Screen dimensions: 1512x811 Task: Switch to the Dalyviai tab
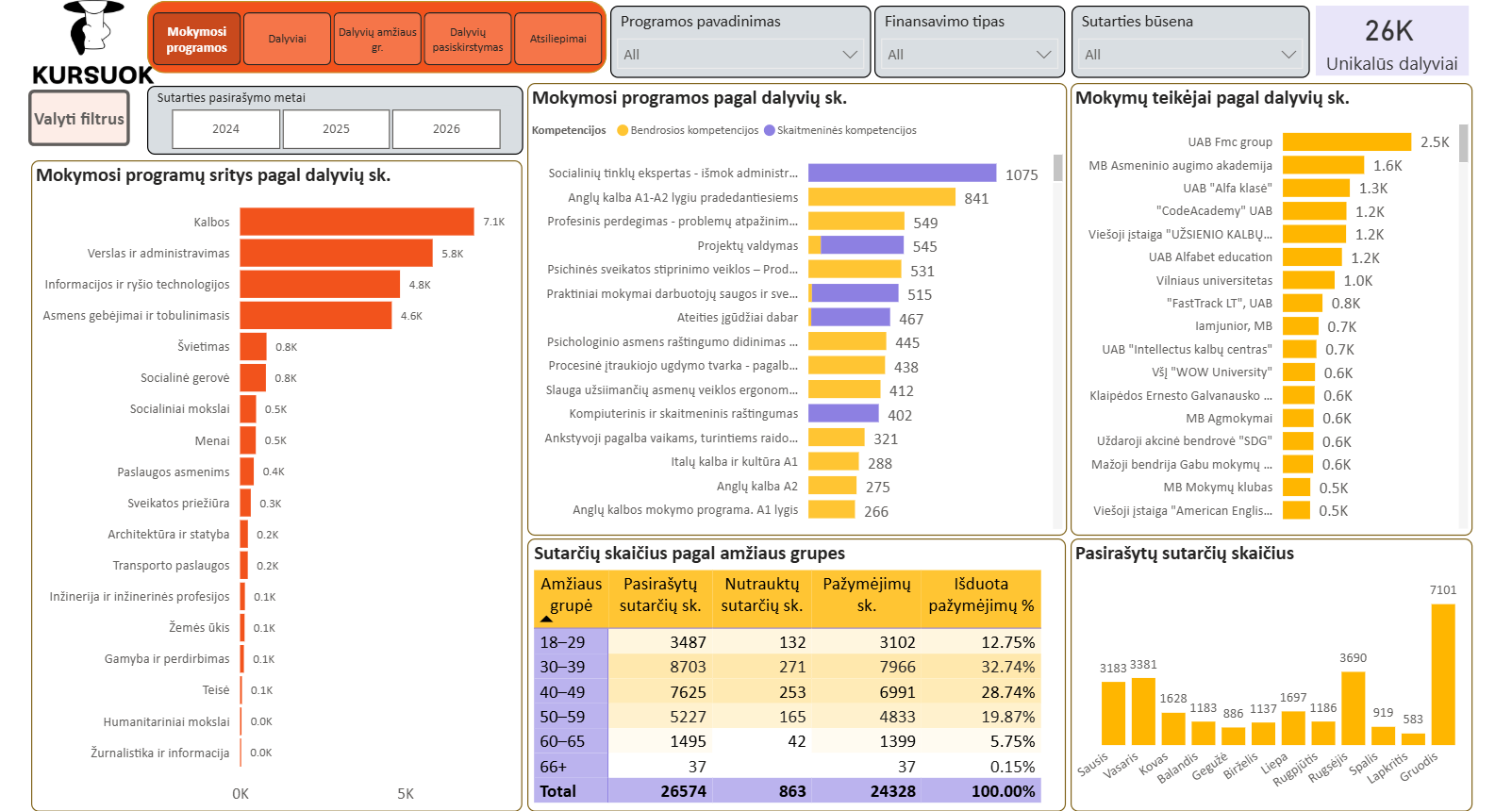pos(287,40)
